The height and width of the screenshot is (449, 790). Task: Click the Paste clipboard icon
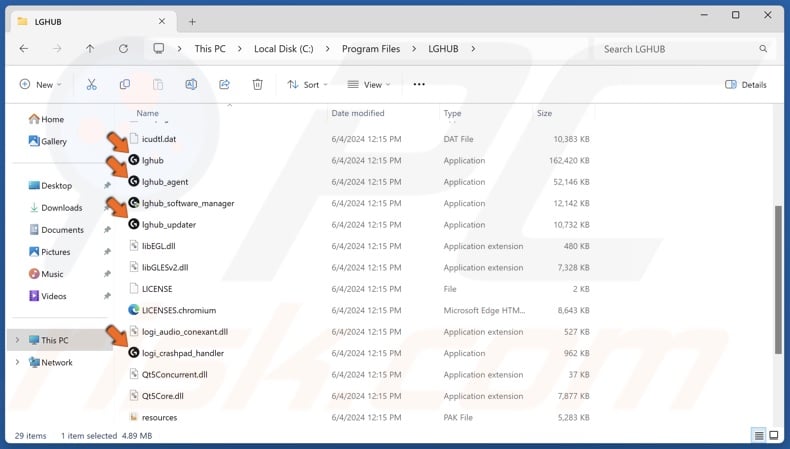[158, 85]
